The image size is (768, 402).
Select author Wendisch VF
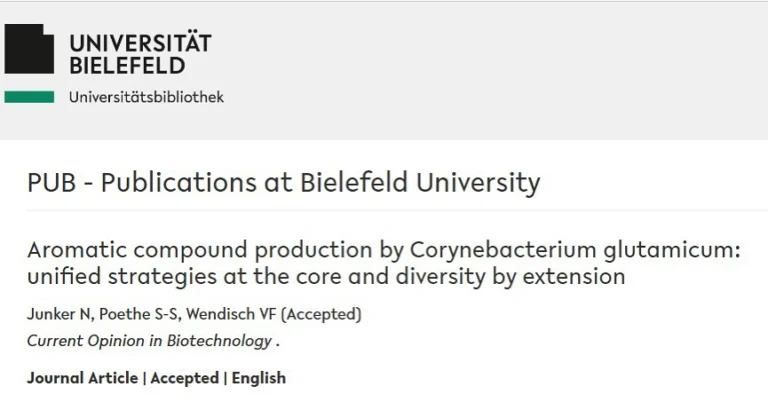click(231, 314)
